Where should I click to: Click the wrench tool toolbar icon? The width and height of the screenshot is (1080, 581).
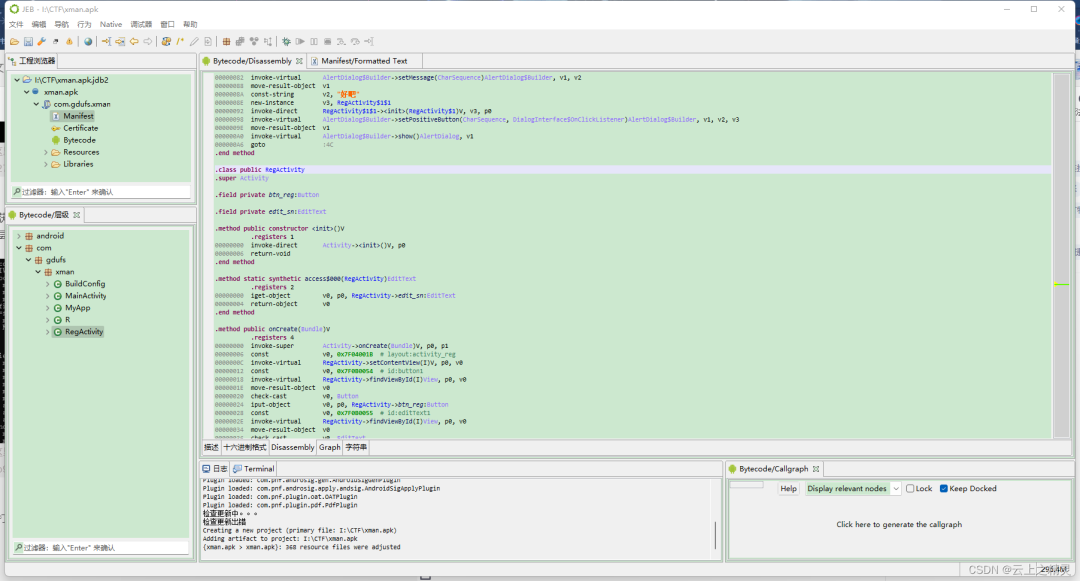41,41
